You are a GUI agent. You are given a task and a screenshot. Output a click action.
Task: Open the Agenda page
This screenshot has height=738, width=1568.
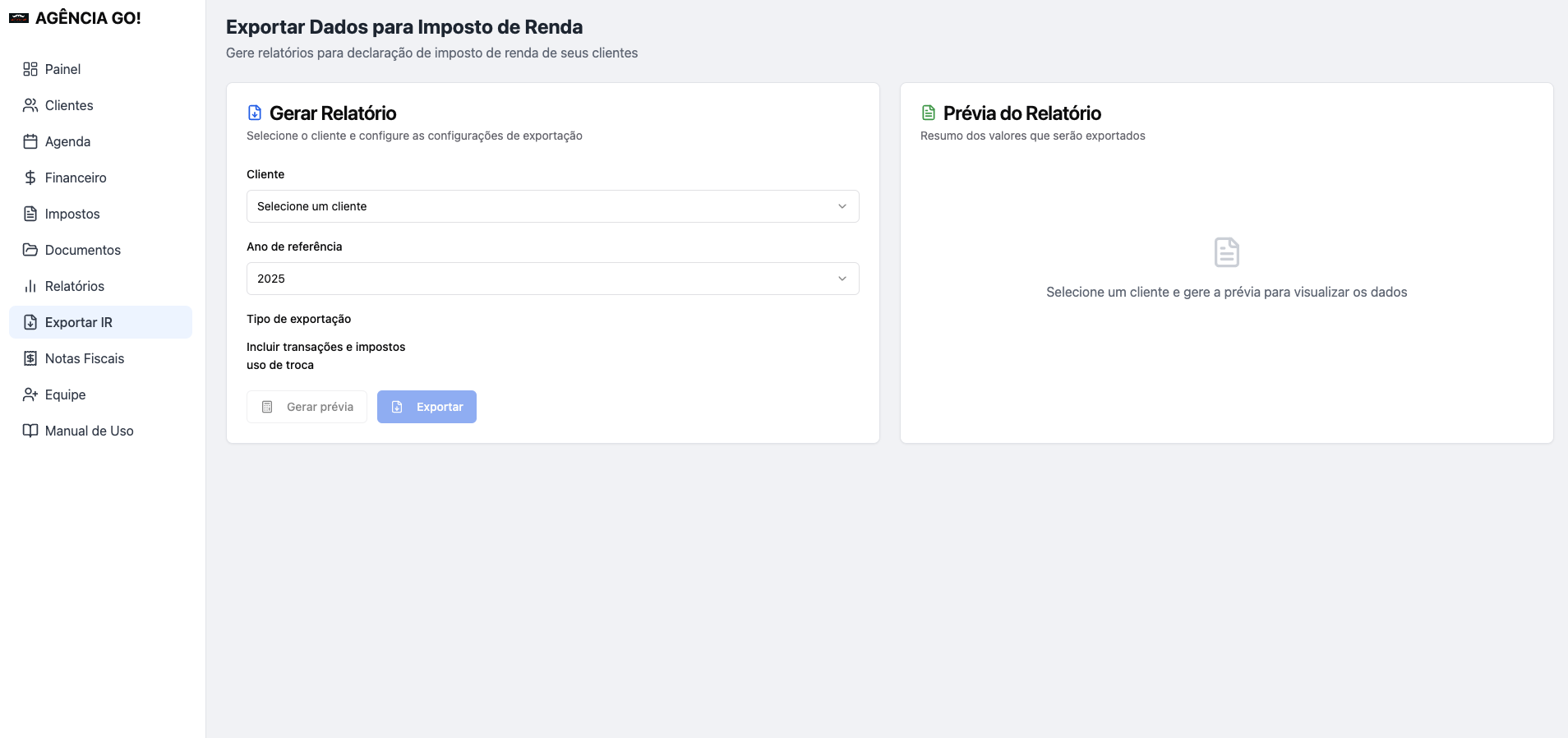[x=100, y=141]
